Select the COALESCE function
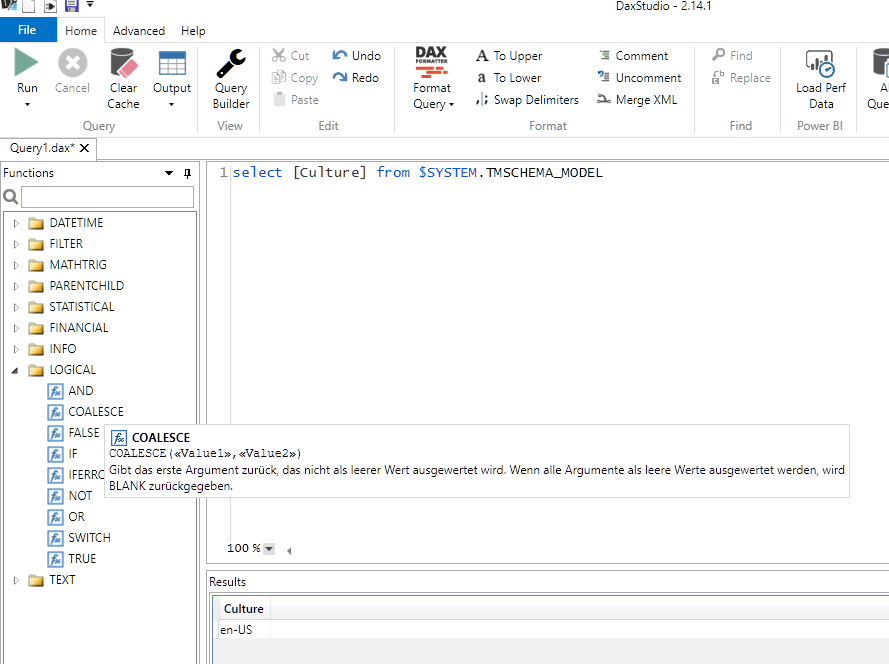The width and height of the screenshot is (889, 664). pos(94,411)
